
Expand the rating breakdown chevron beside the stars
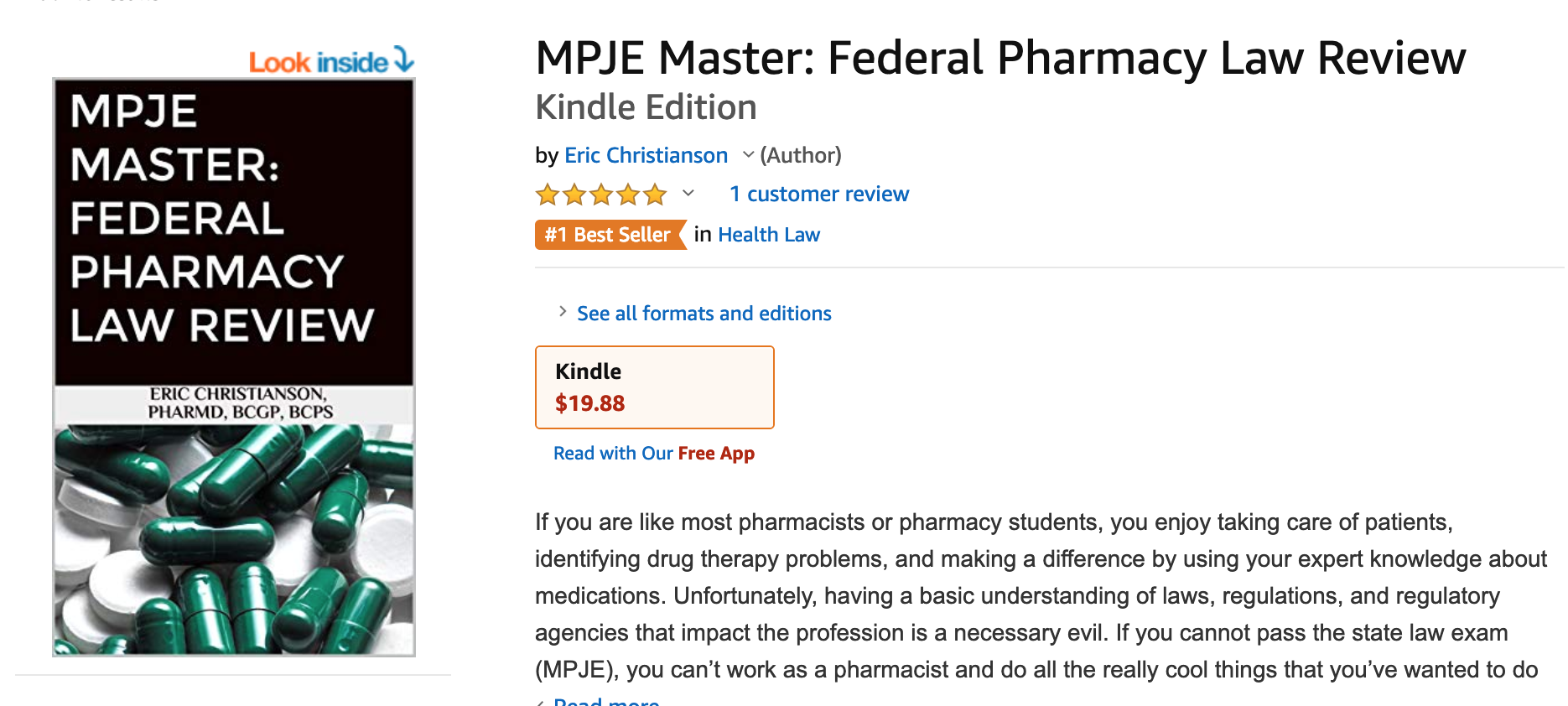[688, 194]
